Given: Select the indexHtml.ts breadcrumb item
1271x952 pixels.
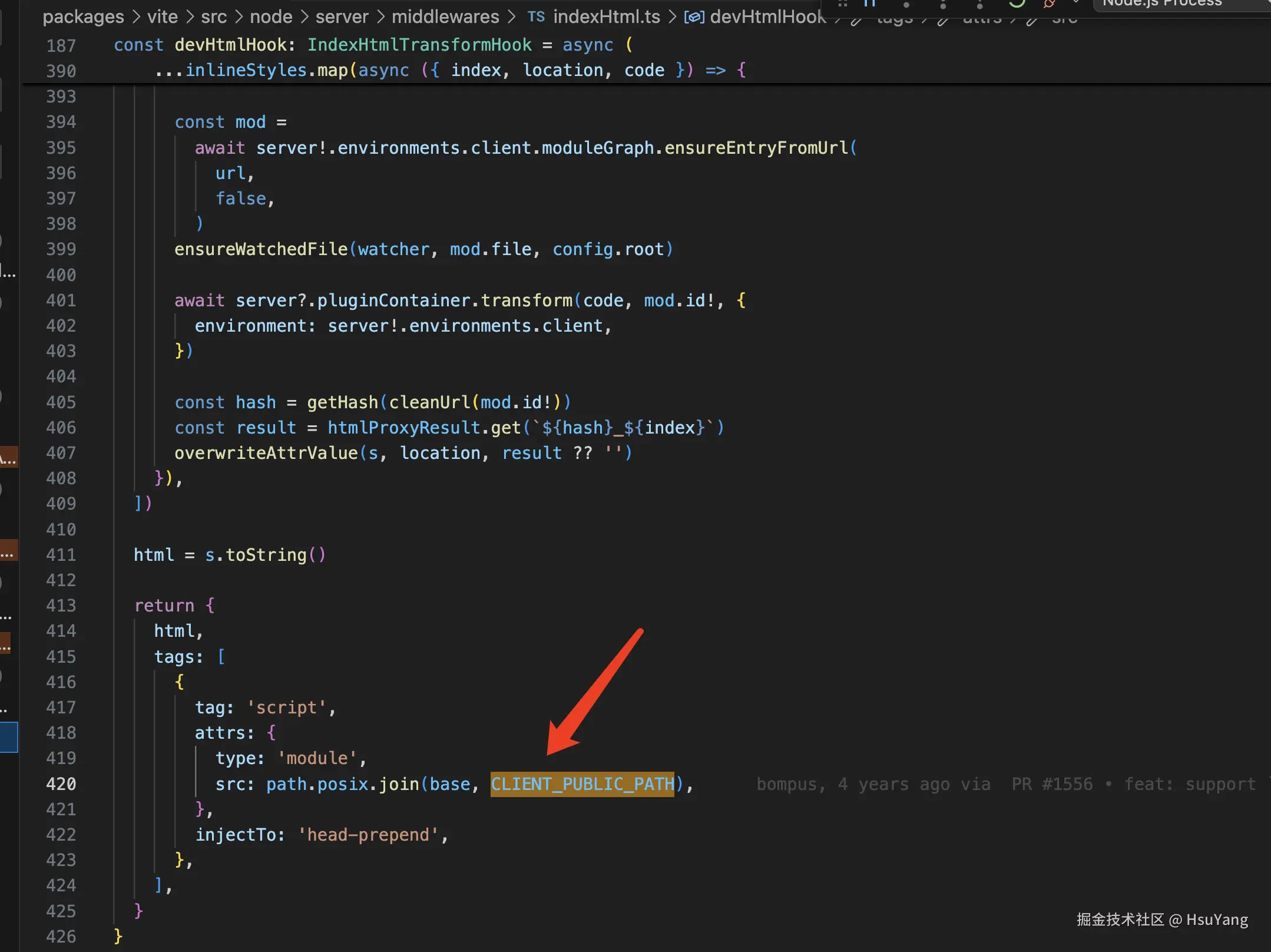Looking at the screenshot, I should click(606, 17).
